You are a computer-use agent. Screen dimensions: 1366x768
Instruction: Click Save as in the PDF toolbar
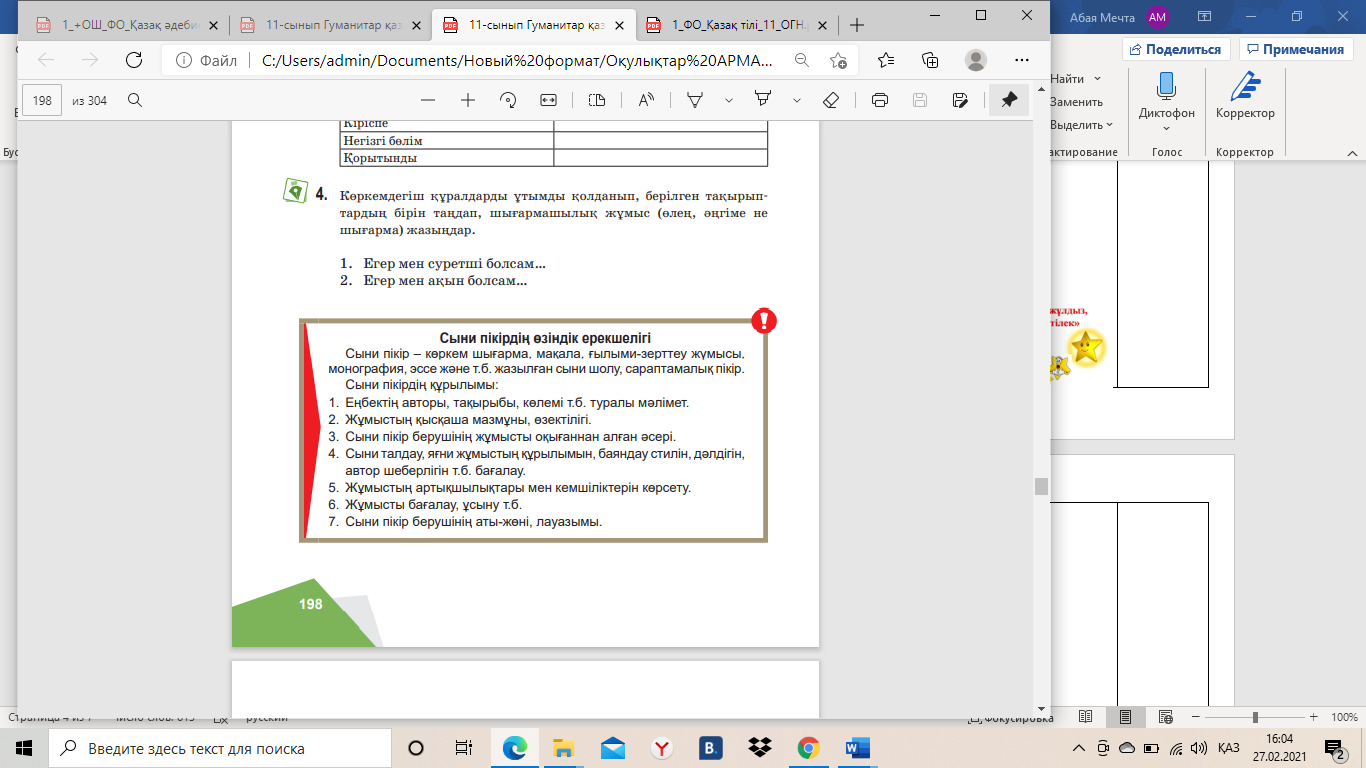(x=960, y=100)
